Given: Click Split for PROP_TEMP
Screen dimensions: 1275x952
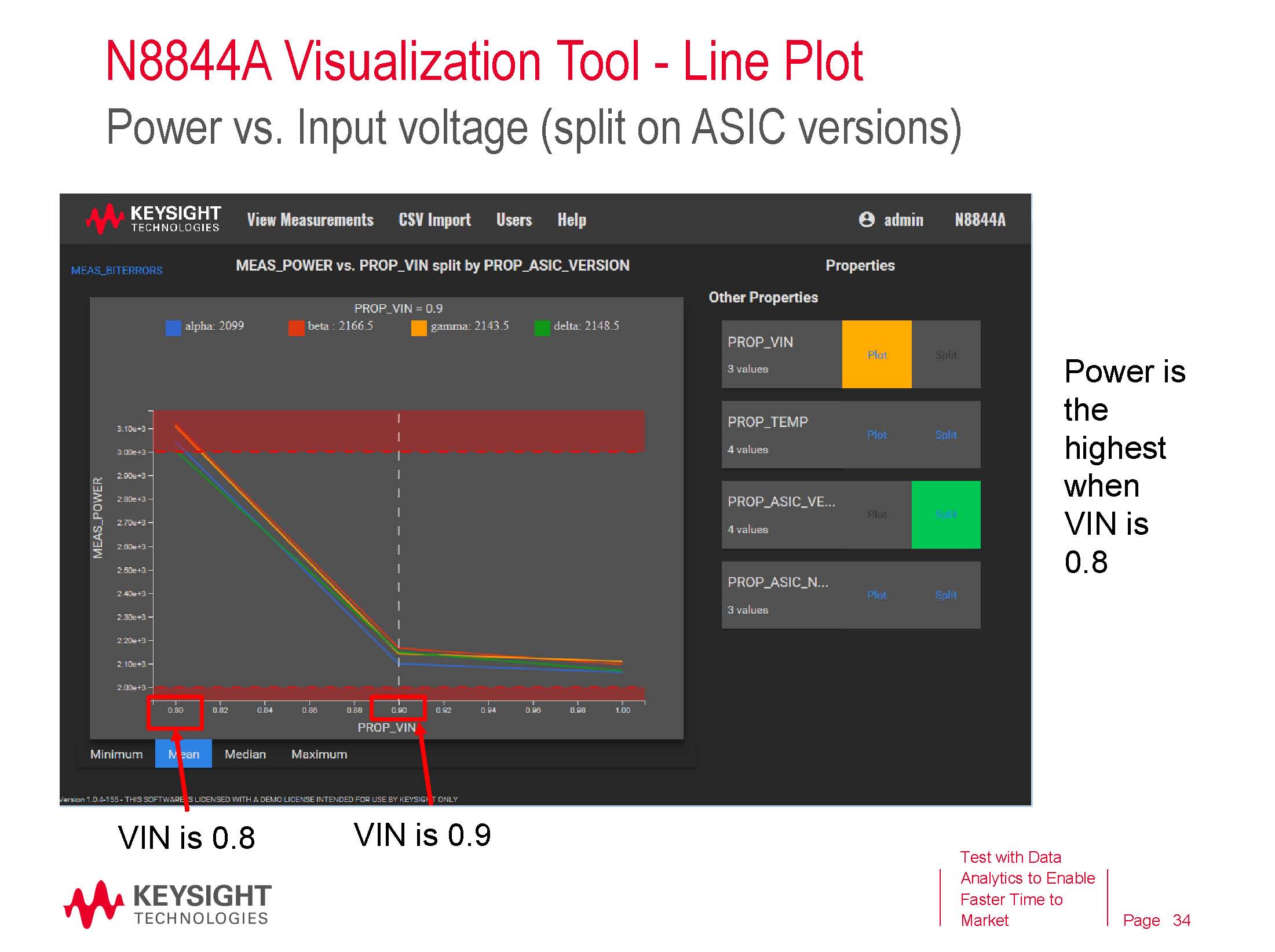Looking at the screenshot, I should tap(946, 435).
